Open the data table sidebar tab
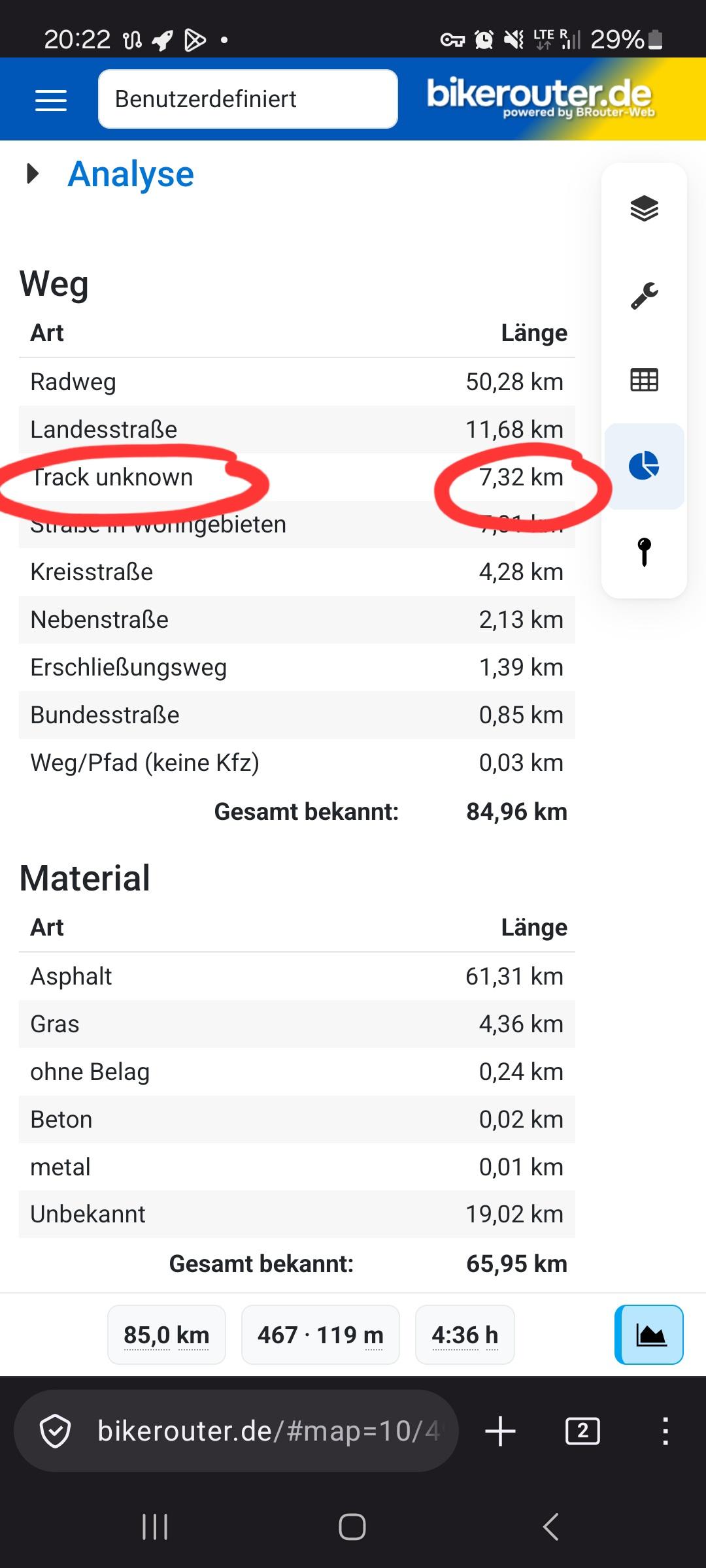The image size is (706, 1568). click(x=644, y=380)
